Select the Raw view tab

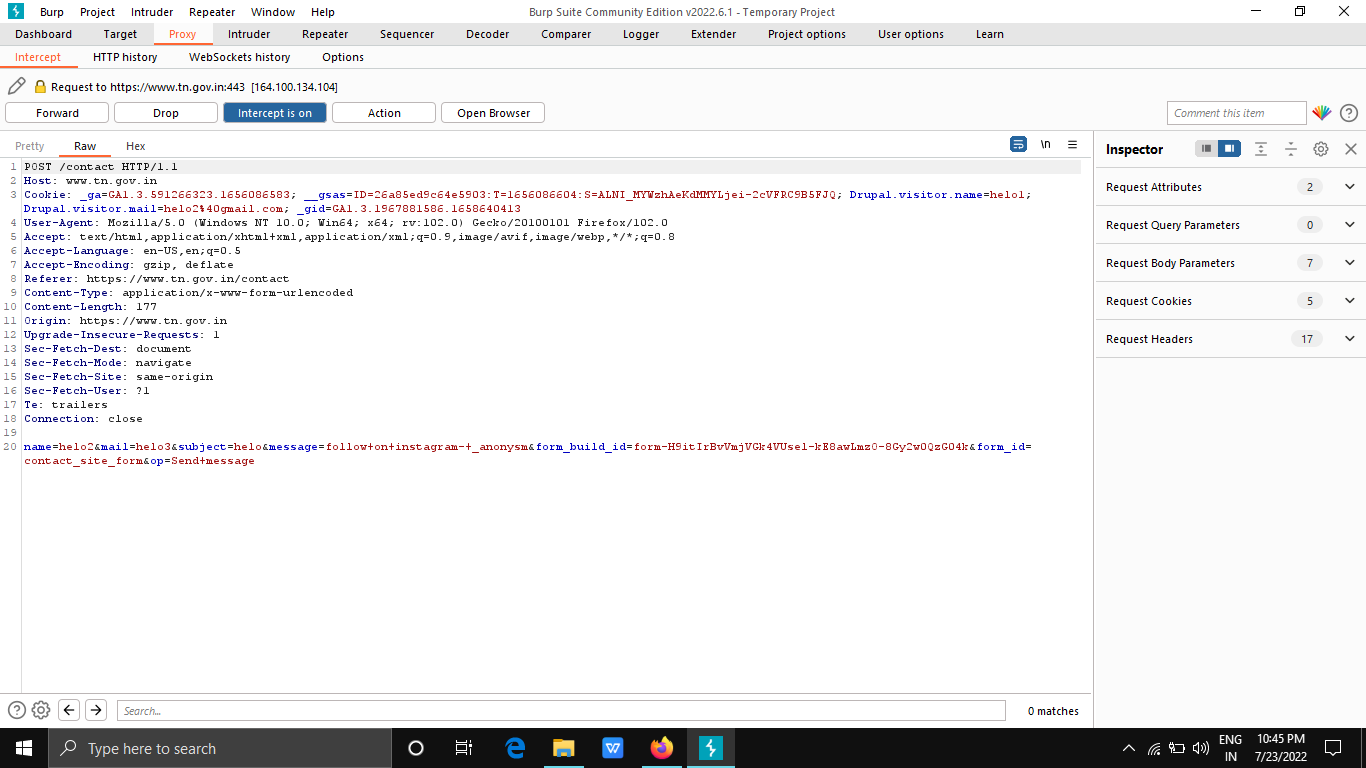[x=85, y=146]
